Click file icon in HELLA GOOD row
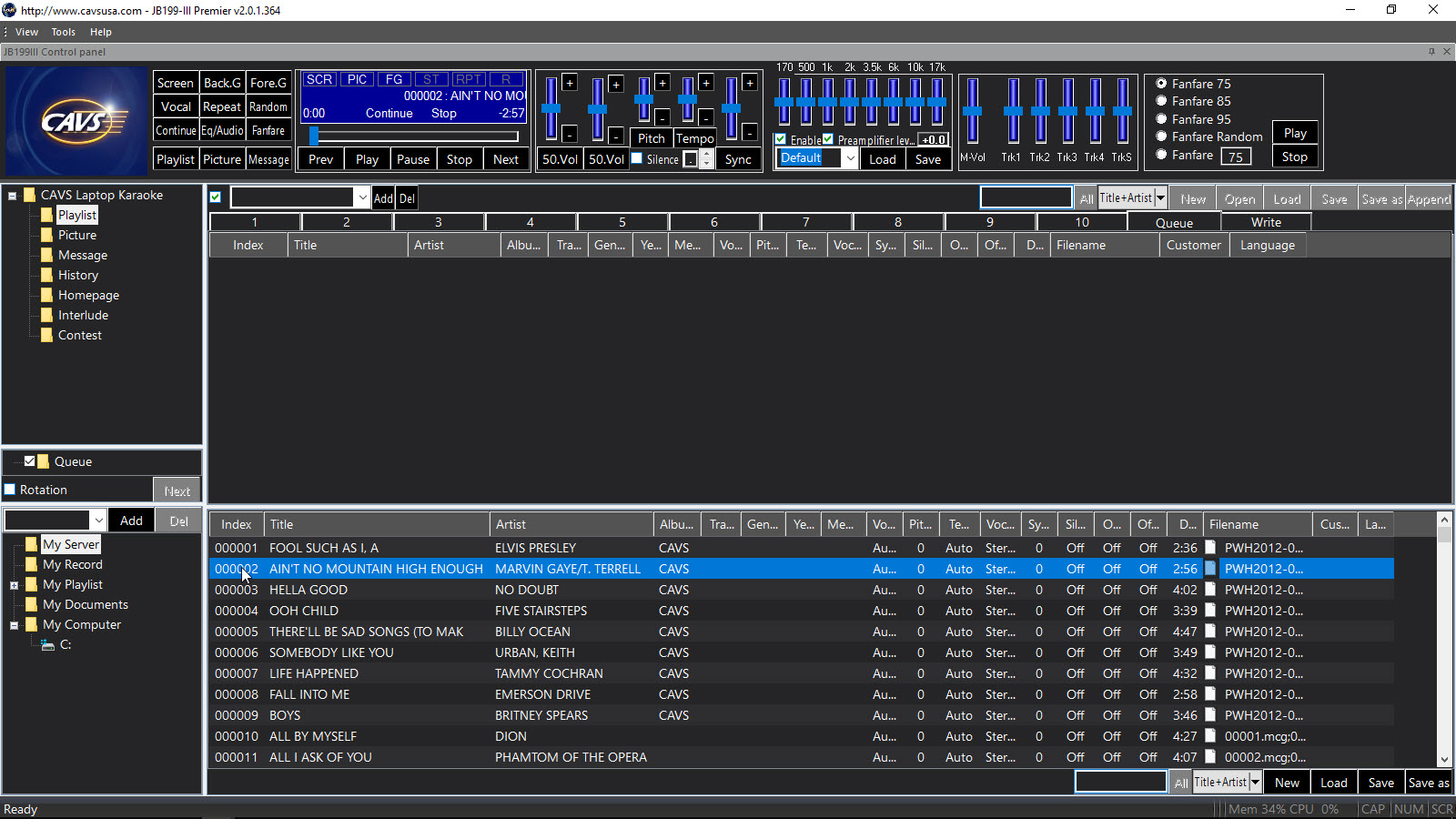This screenshot has width=1456, height=819. (1210, 590)
